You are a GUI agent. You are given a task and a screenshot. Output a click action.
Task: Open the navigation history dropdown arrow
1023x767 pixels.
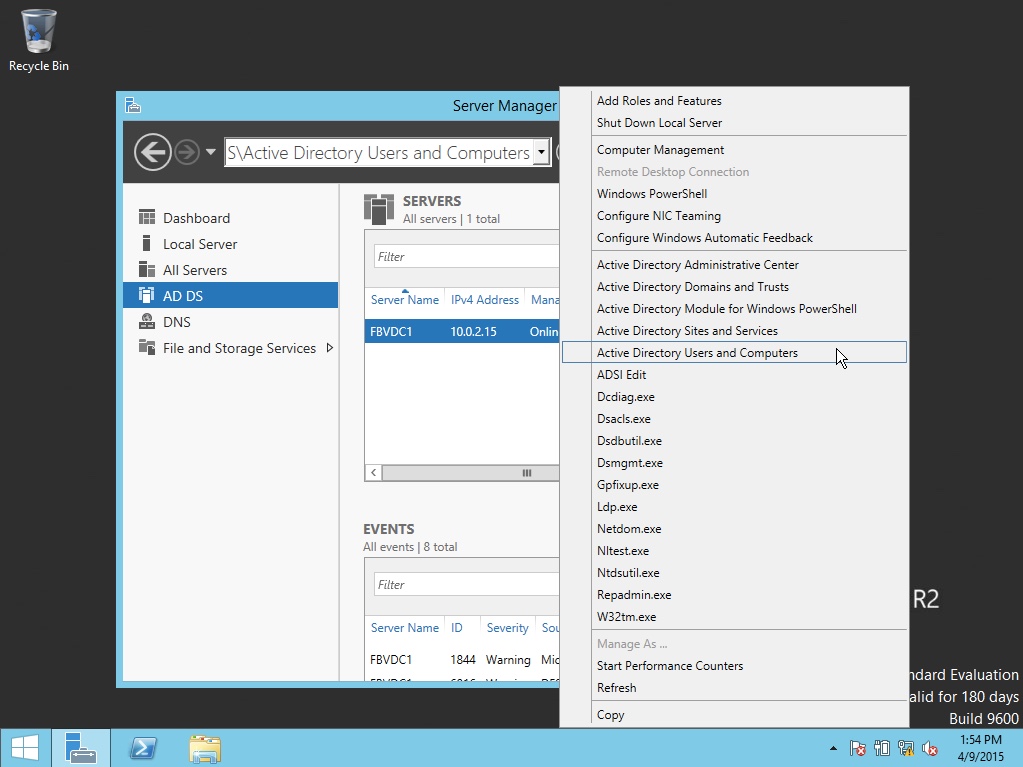[x=210, y=152]
